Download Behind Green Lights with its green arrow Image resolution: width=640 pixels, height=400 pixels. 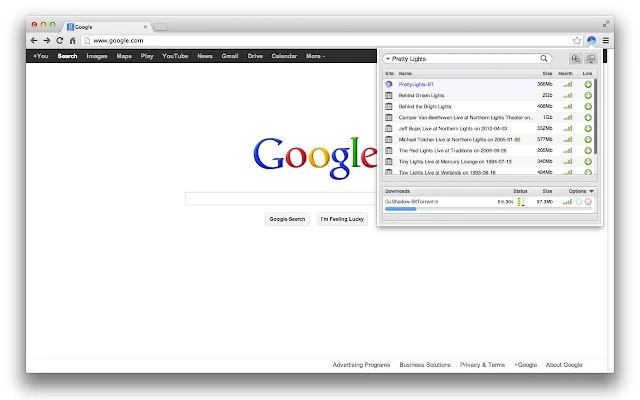(x=588, y=96)
